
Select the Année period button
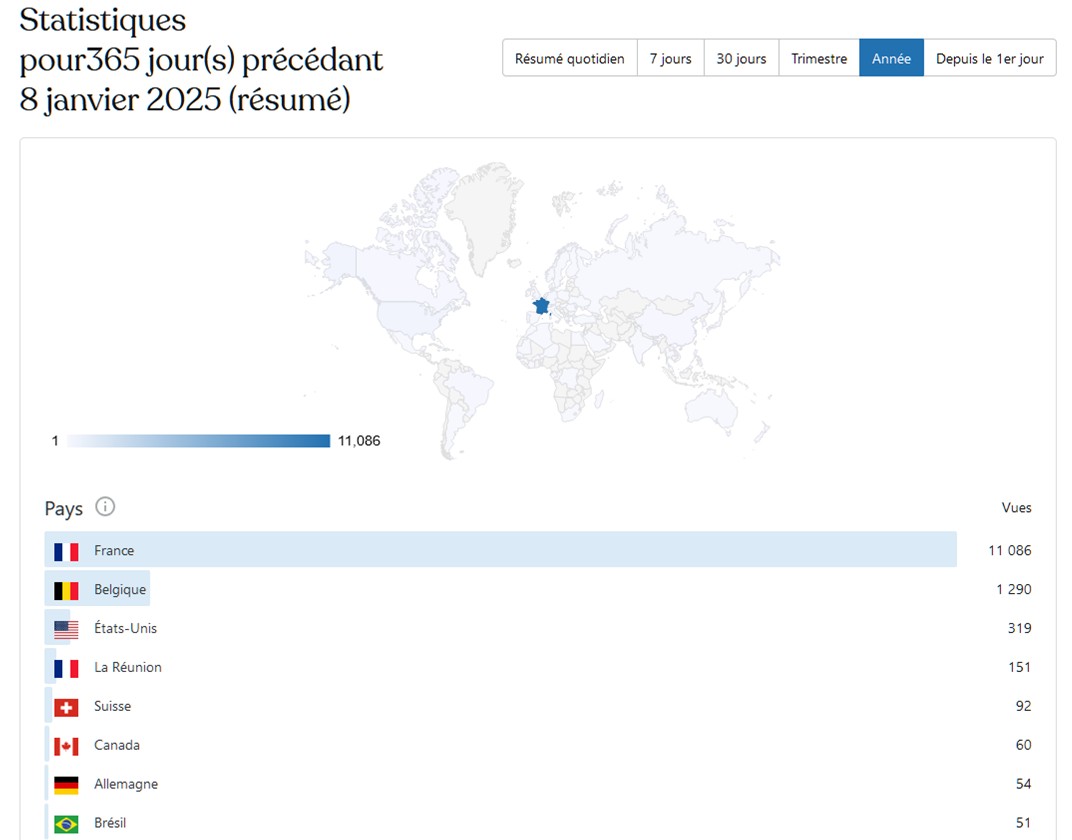891,58
